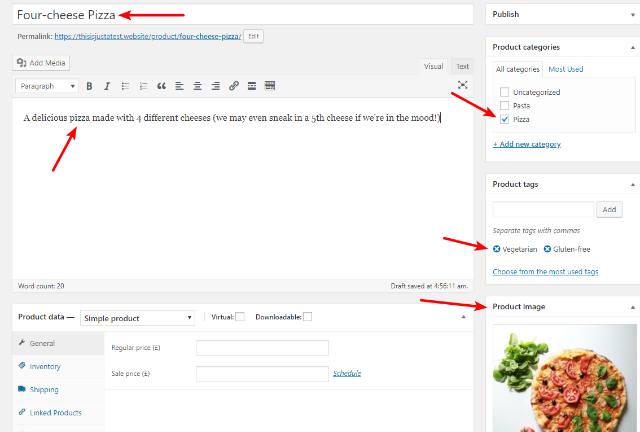Open the All categories tab

coord(518,69)
